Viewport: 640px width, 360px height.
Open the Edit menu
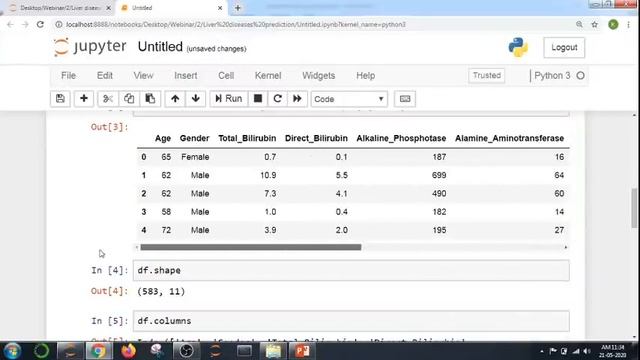104,76
